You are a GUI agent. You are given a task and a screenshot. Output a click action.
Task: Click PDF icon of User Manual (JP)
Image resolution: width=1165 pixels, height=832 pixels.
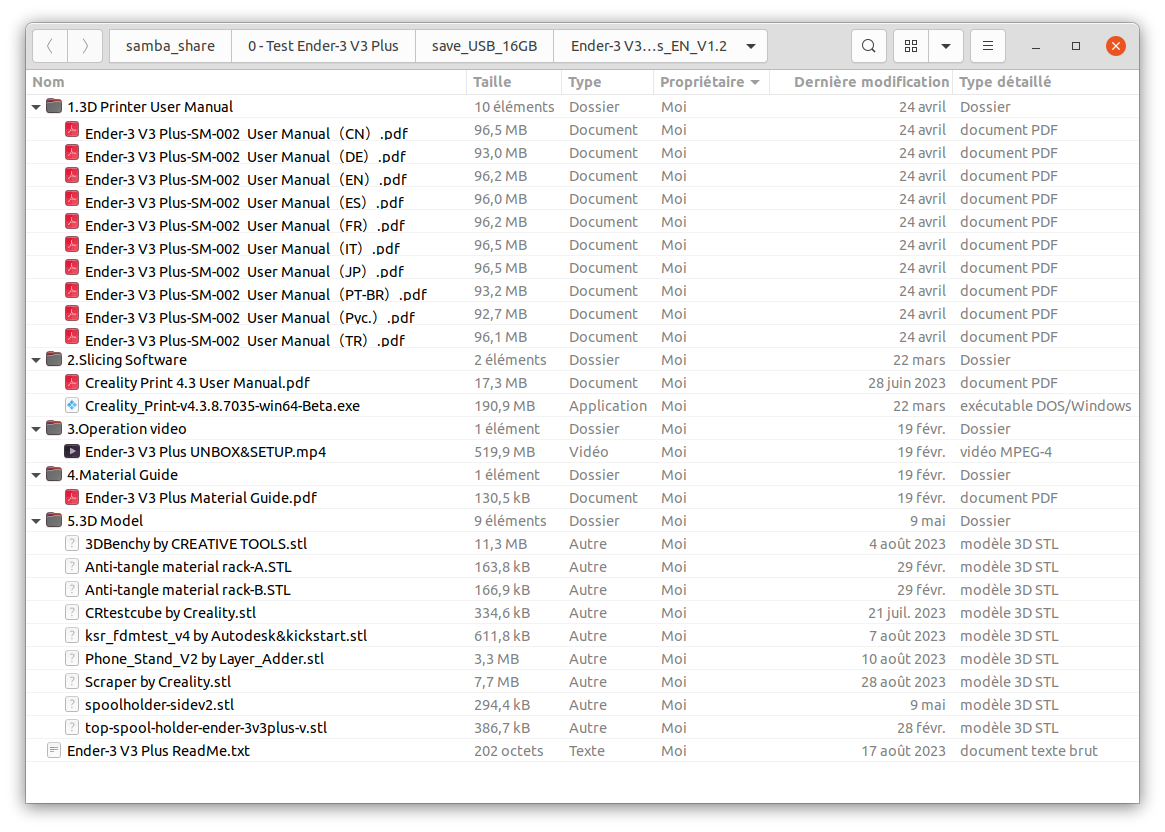71,268
